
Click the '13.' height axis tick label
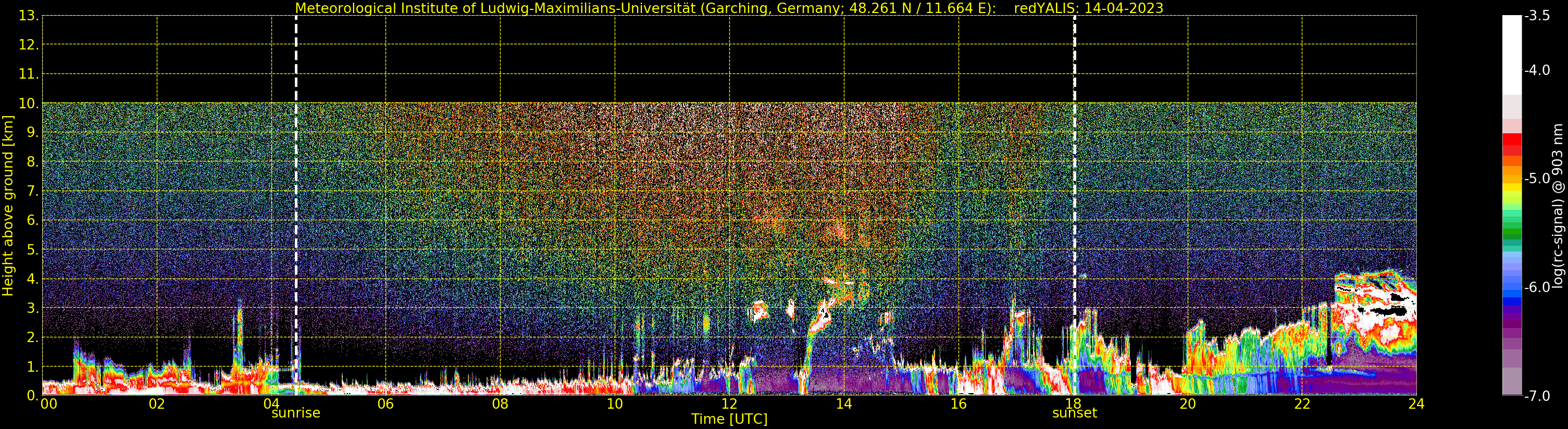(x=28, y=16)
